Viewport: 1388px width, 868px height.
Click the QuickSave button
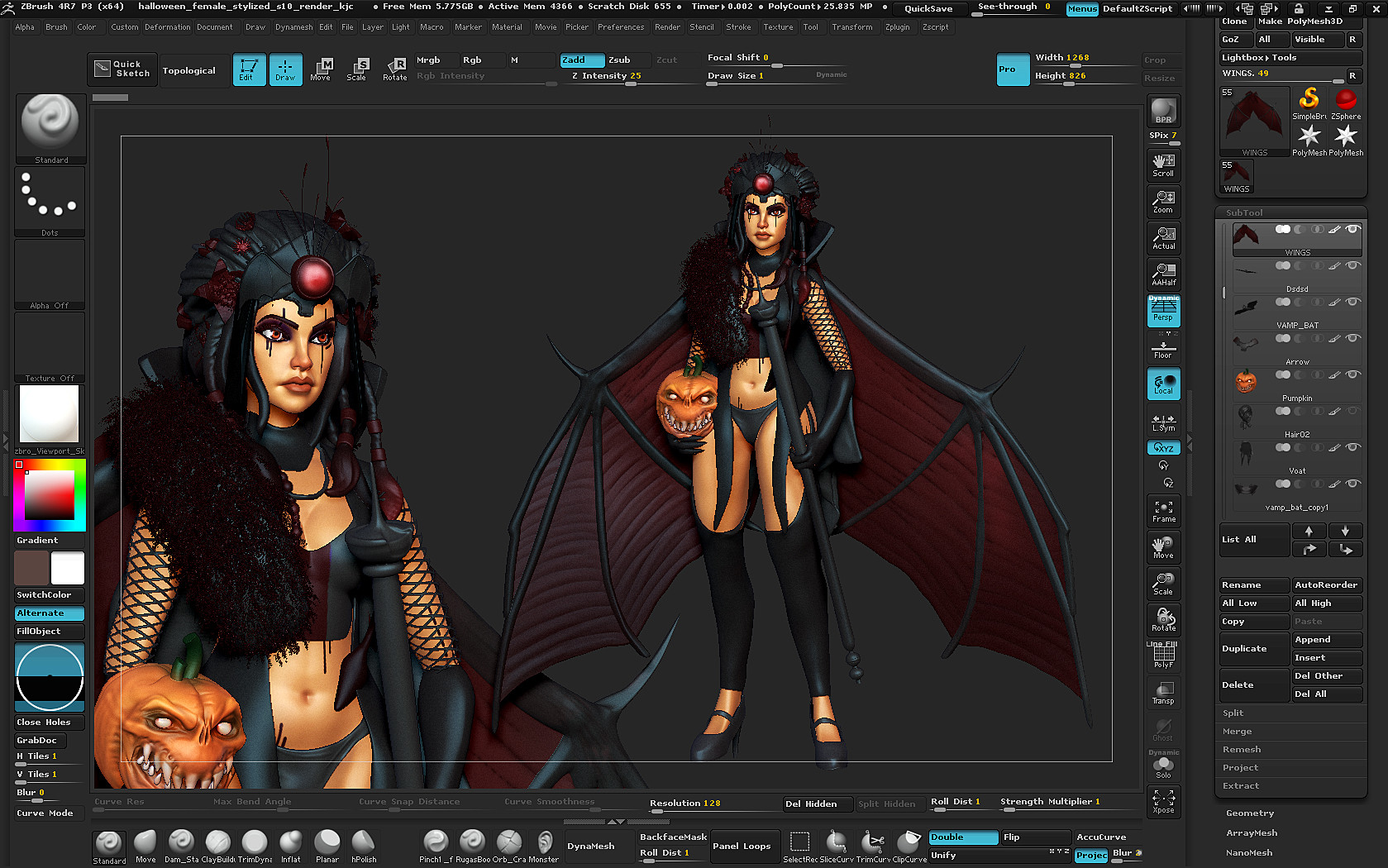pos(928,8)
